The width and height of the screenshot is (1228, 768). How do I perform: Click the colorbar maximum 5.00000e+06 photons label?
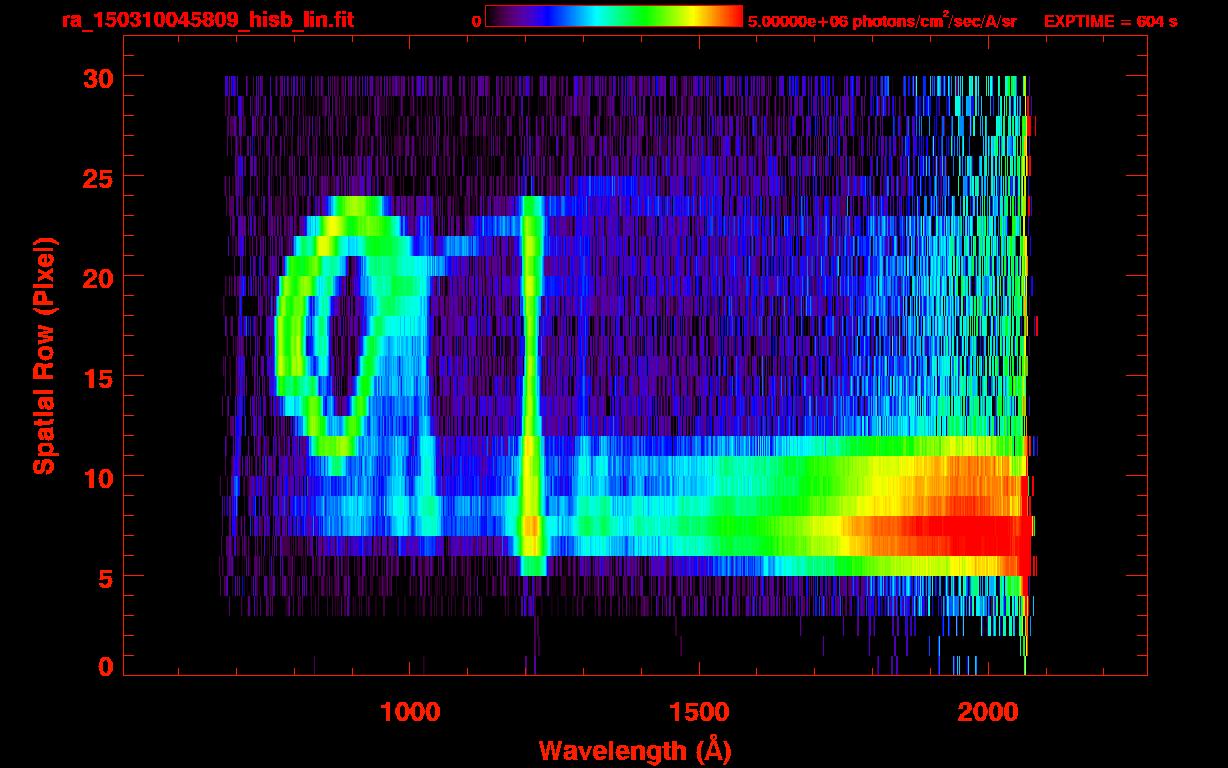coord(882,20)
